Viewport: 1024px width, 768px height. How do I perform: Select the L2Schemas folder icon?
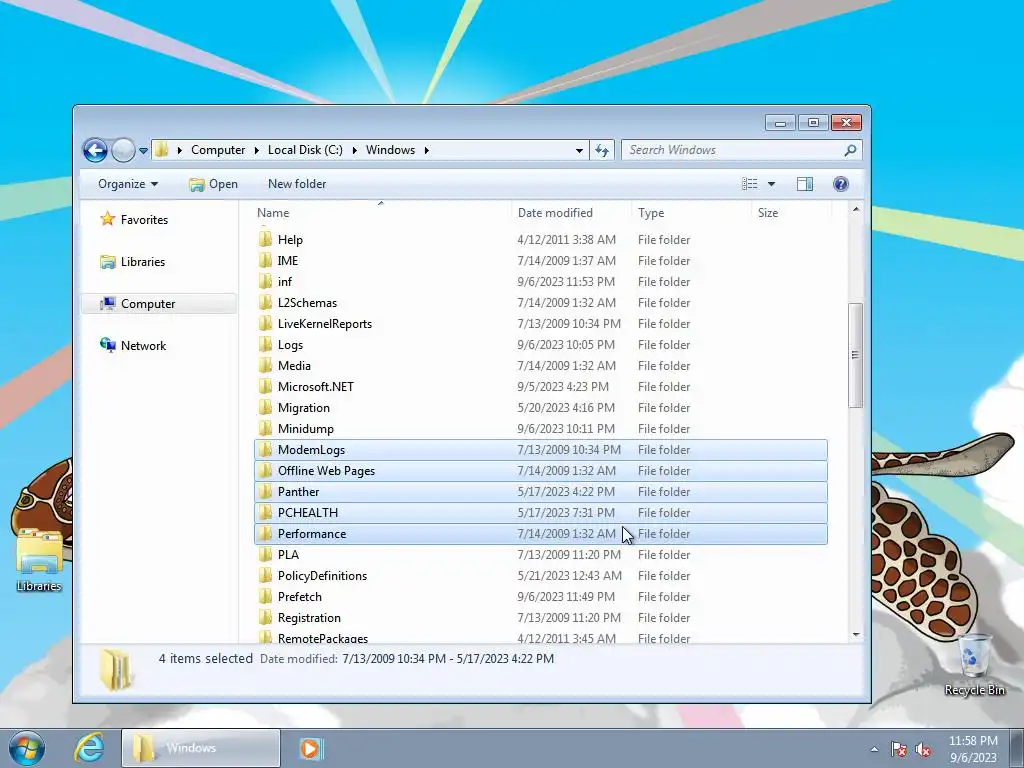point(265,302)
